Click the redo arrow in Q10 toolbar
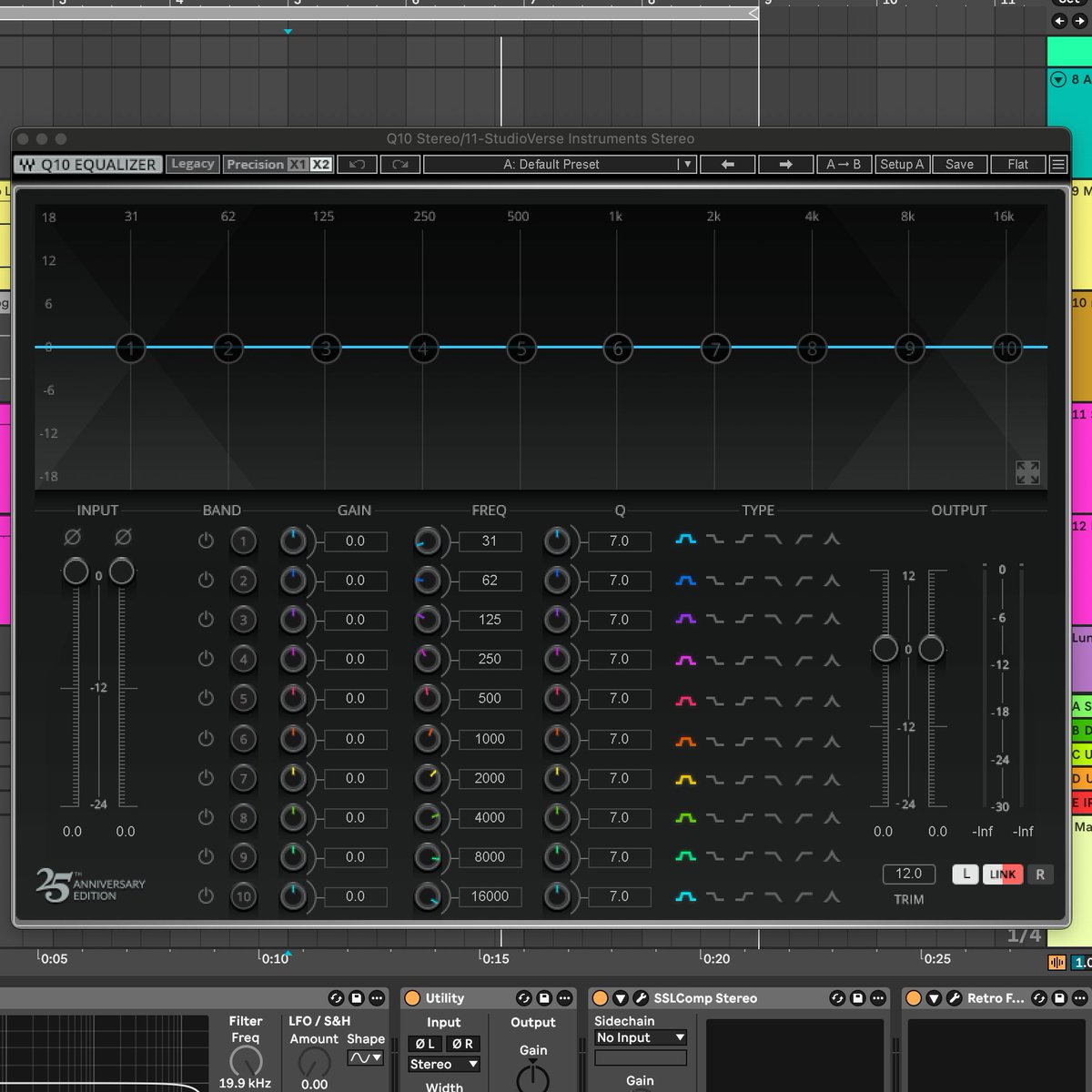The height and width of the screenshot is (1092, 1092). coord(400,165)
